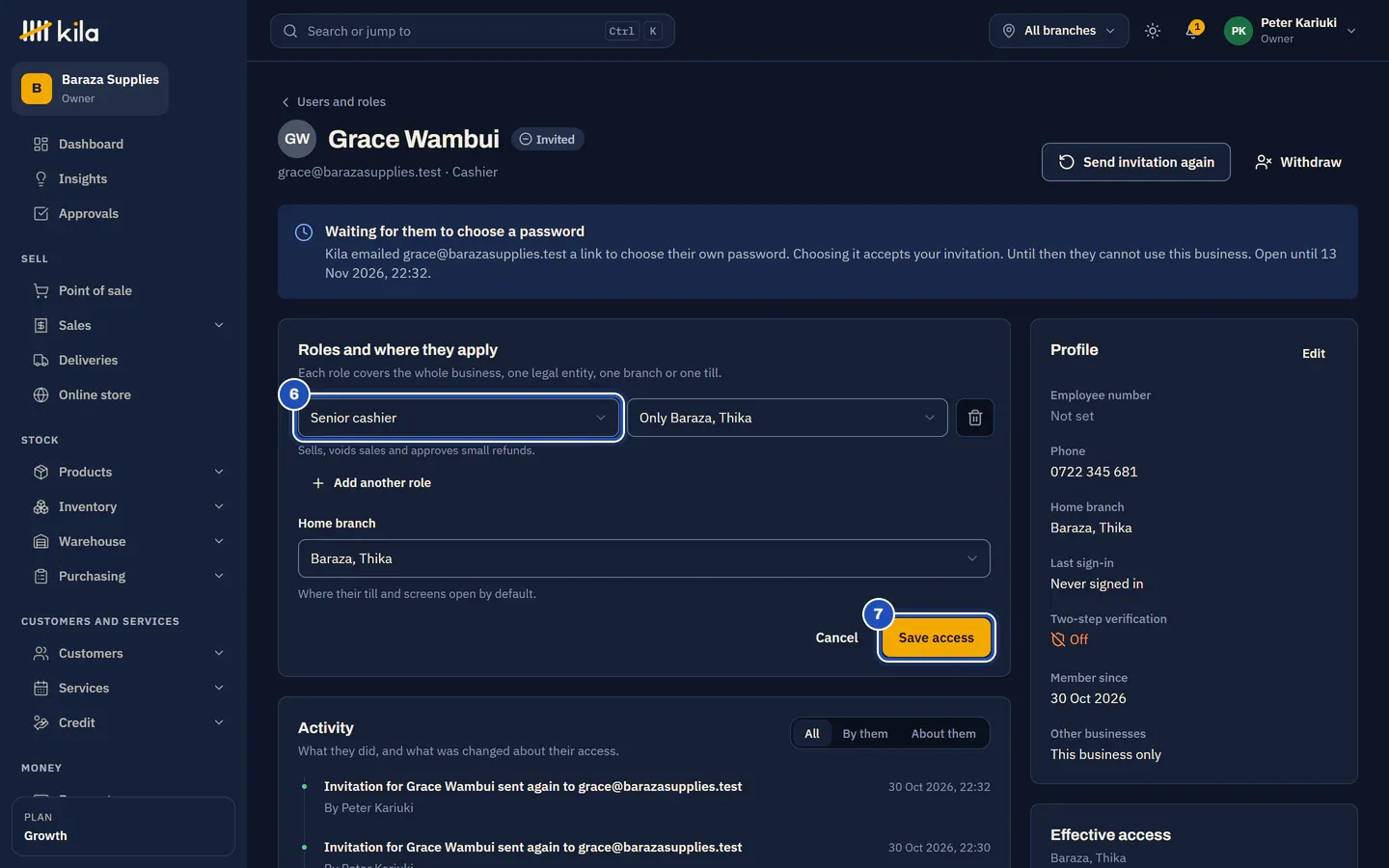Screen dimensions: 1389x868
Task: Delete the Senior cashier role row
Action: (x=975, y=418)
